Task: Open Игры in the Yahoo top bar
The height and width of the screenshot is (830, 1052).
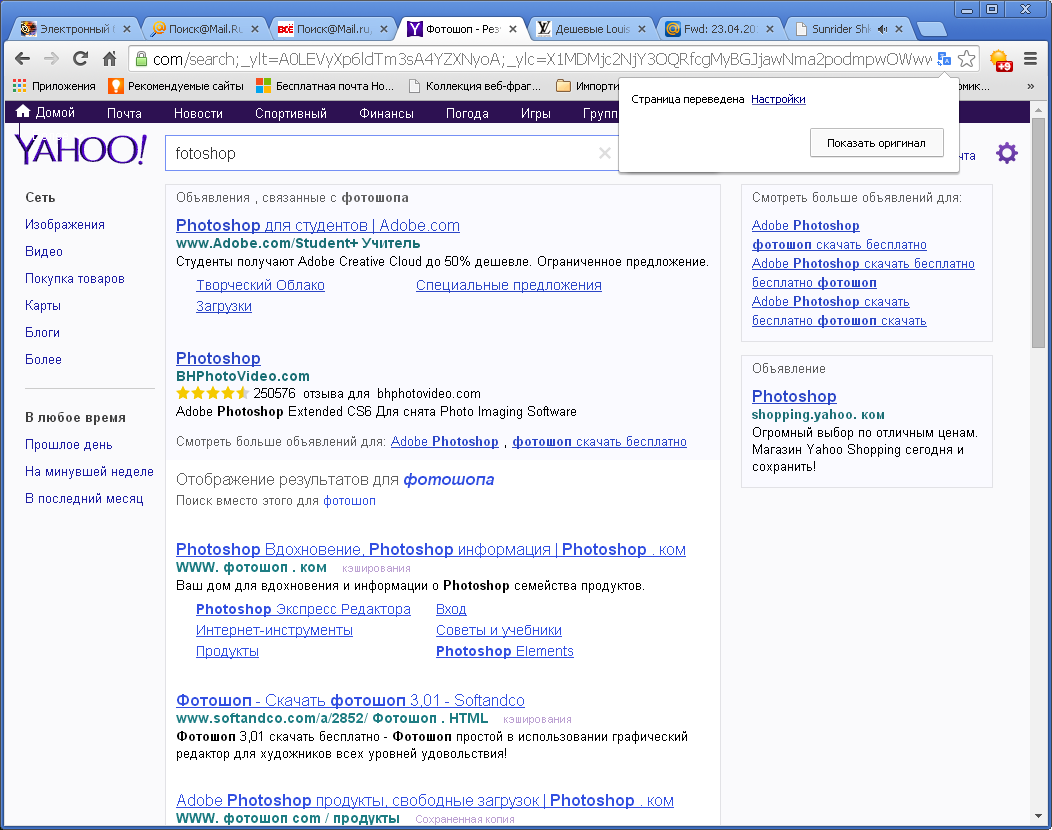Action: pos(535,113)
